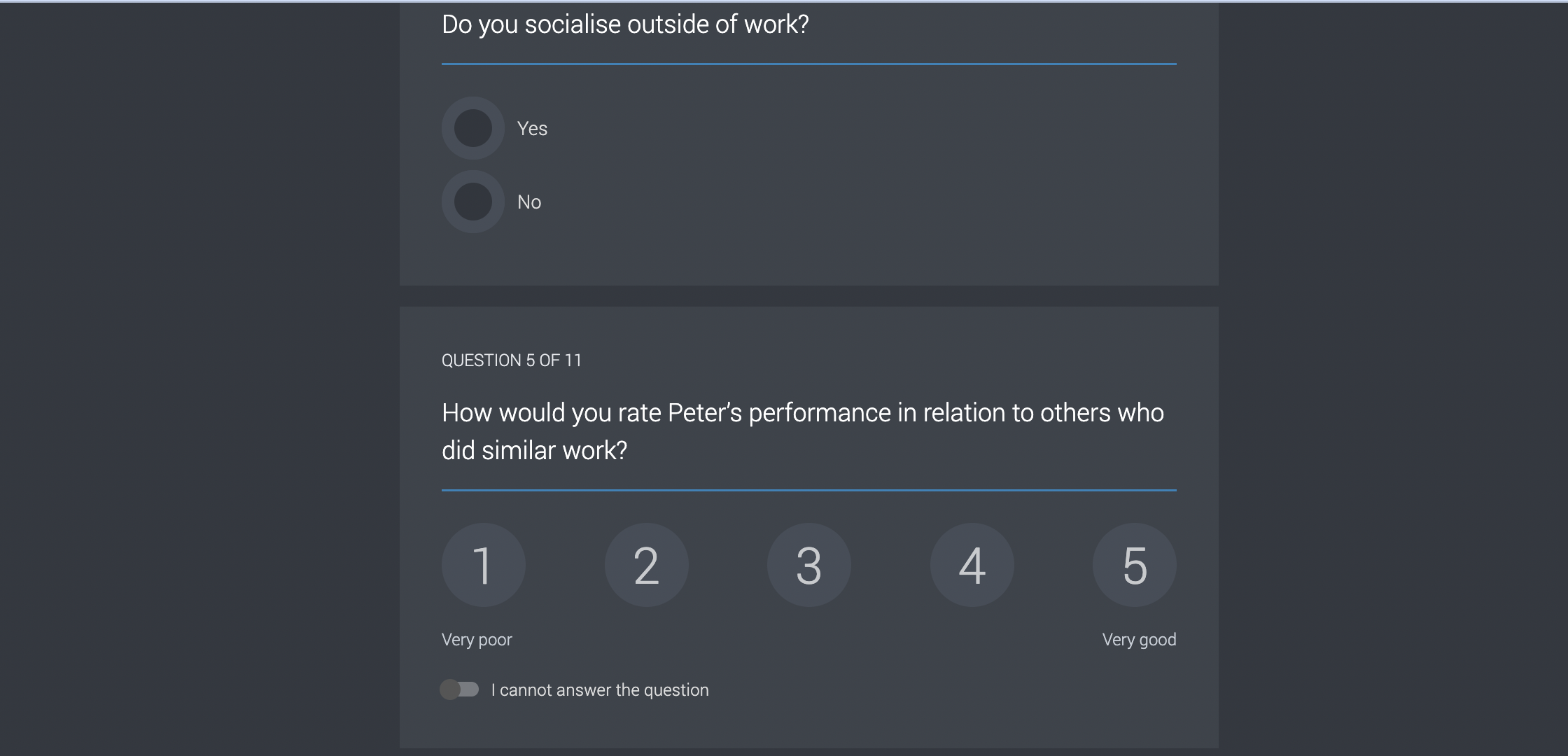Image resolution: width=1568 pixels, height=756 pixels.
Task: Click the circle icon for rating 5
Action: point(1135,565)
